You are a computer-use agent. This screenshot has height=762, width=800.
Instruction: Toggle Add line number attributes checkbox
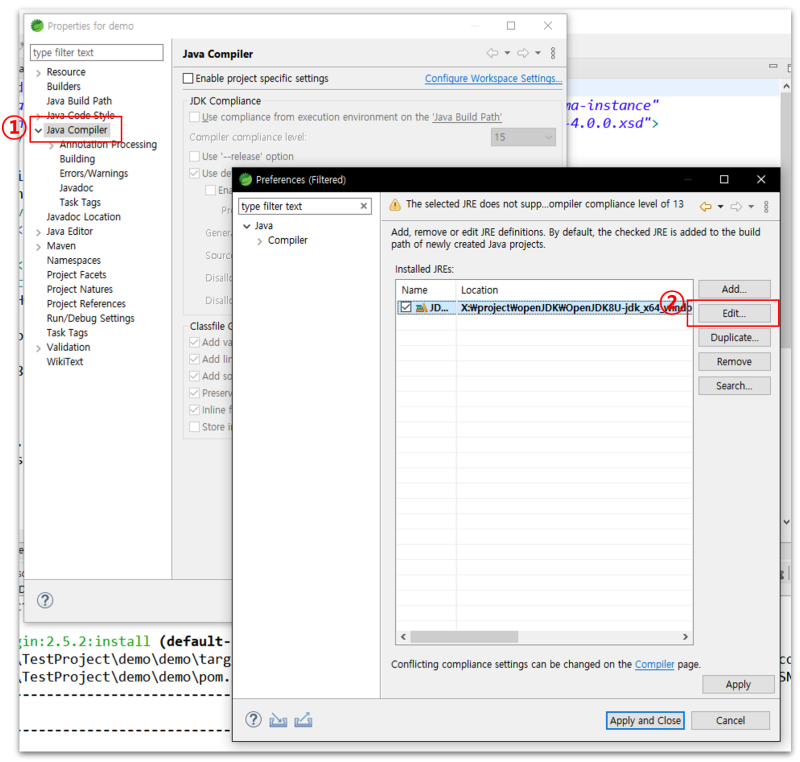tap(194, 359)
